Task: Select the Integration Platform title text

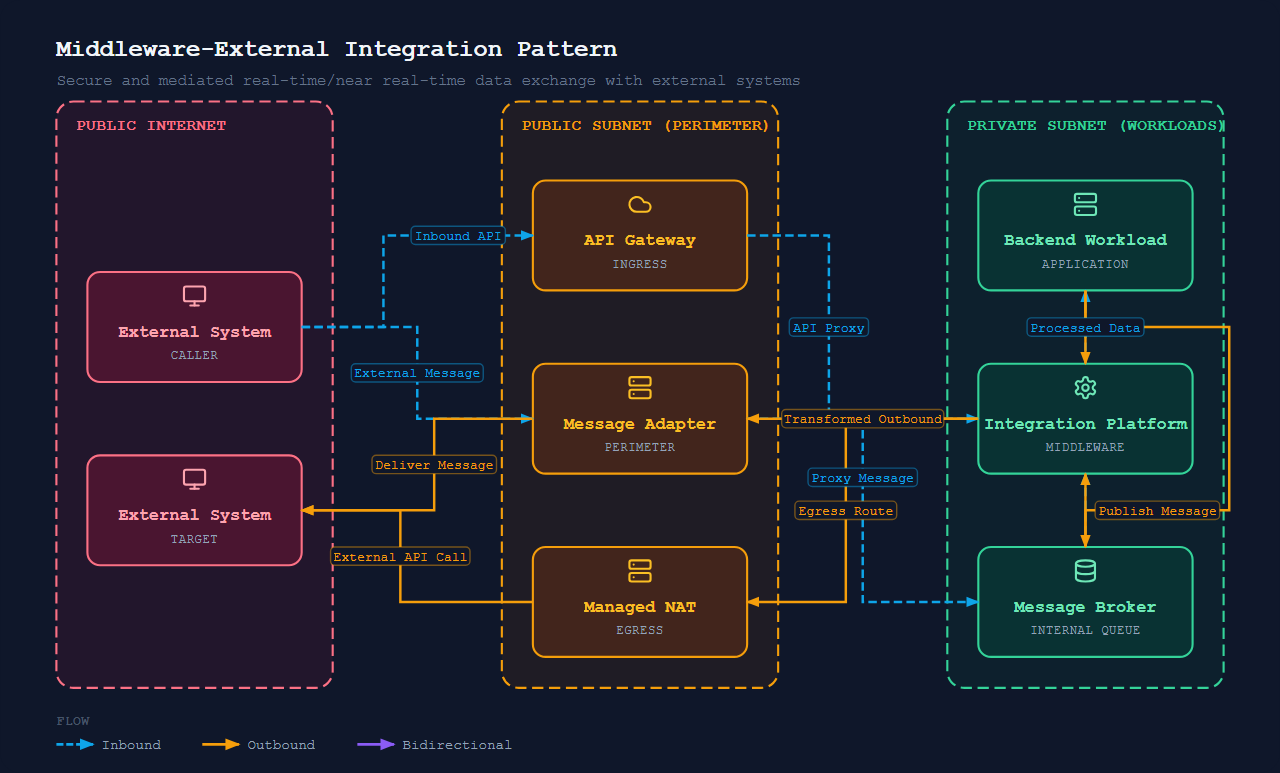Action: (x=1085, y=424)
